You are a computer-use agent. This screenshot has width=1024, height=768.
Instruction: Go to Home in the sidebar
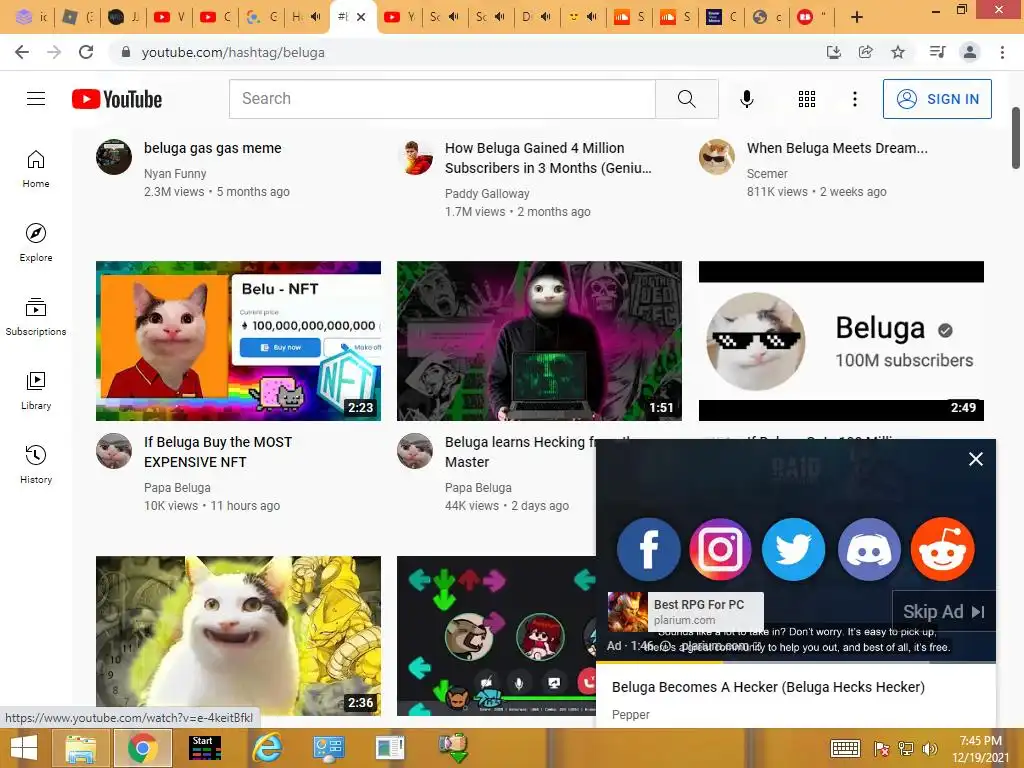[36, 168]
